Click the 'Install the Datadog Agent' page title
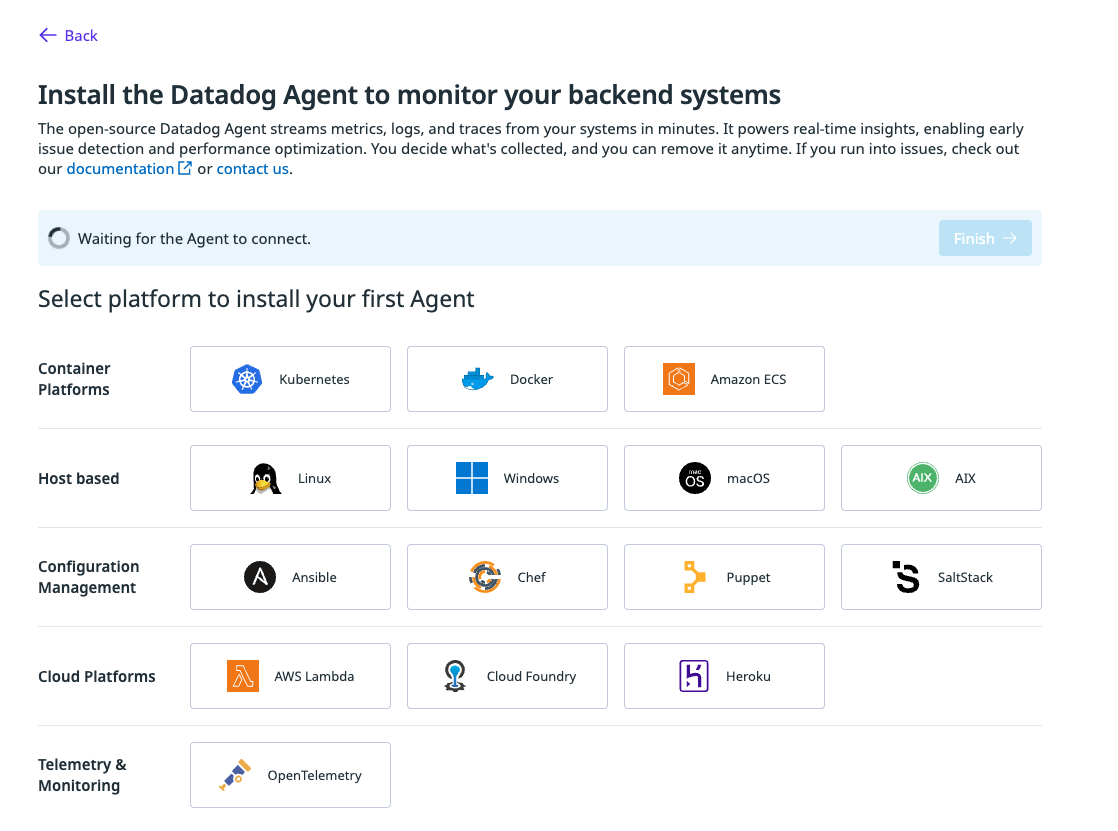The image size is (1118, 831). tap(409, 95)
